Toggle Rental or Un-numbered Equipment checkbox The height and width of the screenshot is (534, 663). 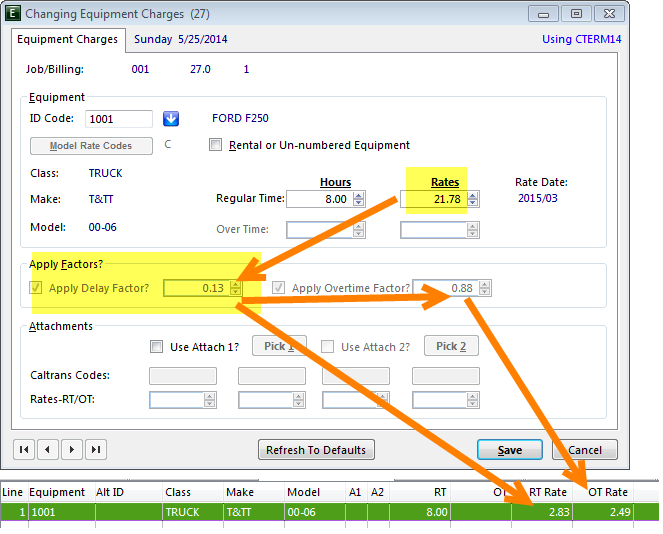click(216, 145)
